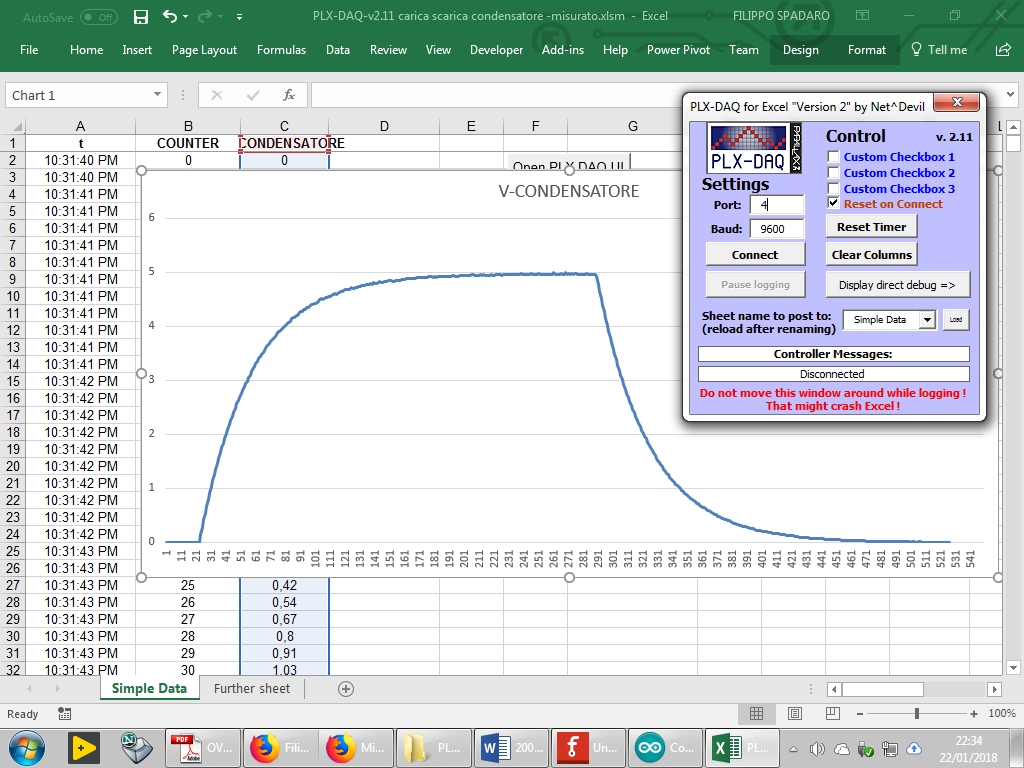Switch to the Further sheet tab
Screen dimensions: 1024x768
point(252,688)
